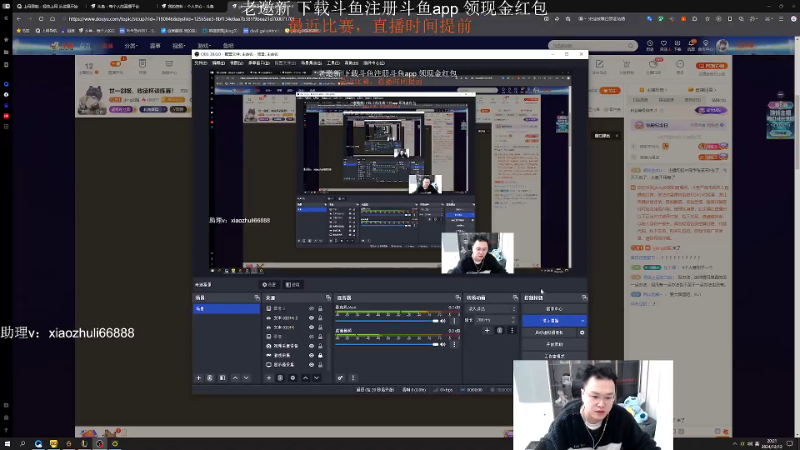Image resolution: width=800 pixels, height=450 pixels.
Task: Toggle visibility of top source row
Action: tap(311, 309)
